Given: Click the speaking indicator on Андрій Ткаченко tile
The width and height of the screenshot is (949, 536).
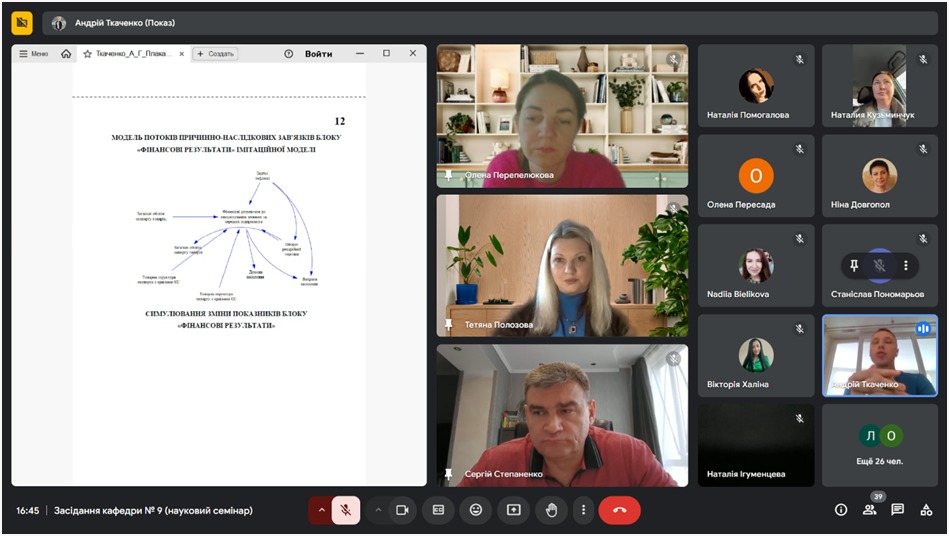Looking at the screenshot, I should click(x=923, y=328).
